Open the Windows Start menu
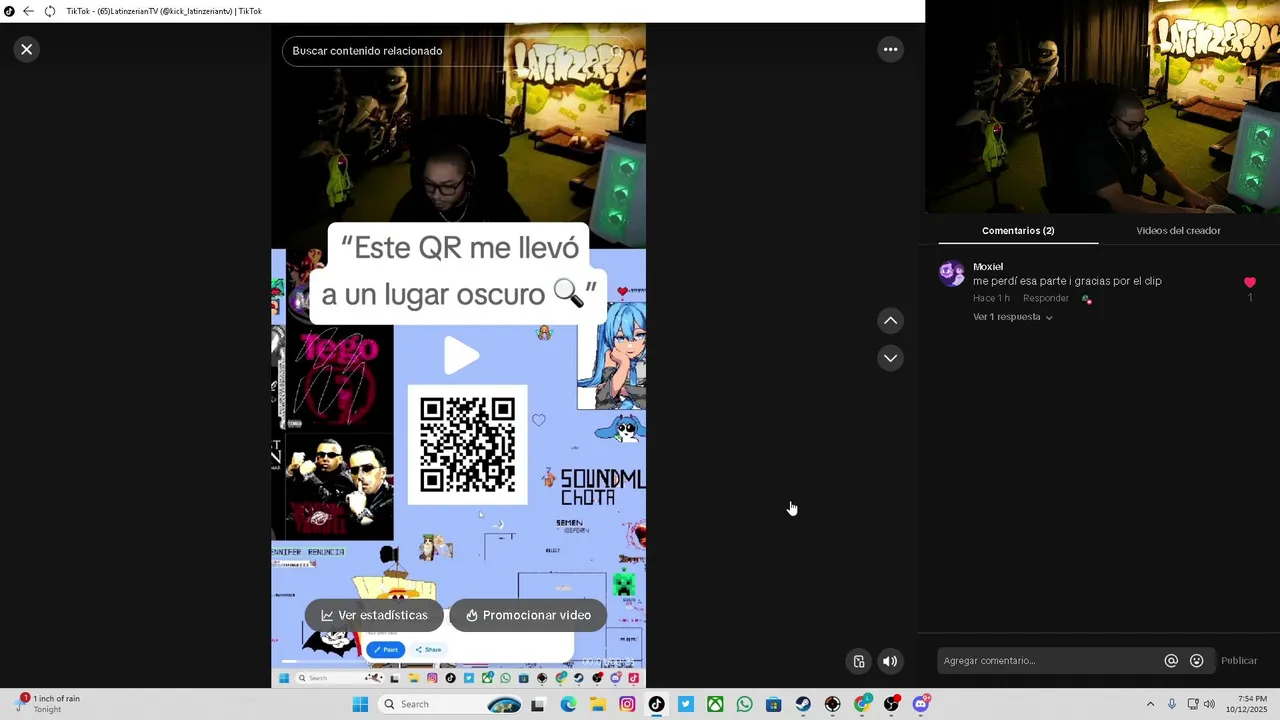1280x720 pixels. point(360,704)
